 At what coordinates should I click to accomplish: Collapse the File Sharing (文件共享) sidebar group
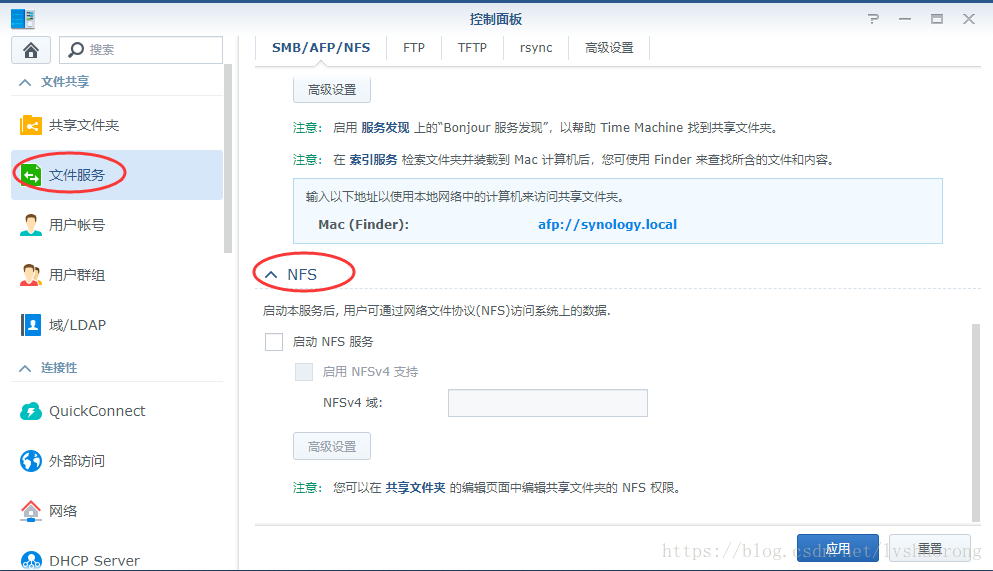click(25, 82)
